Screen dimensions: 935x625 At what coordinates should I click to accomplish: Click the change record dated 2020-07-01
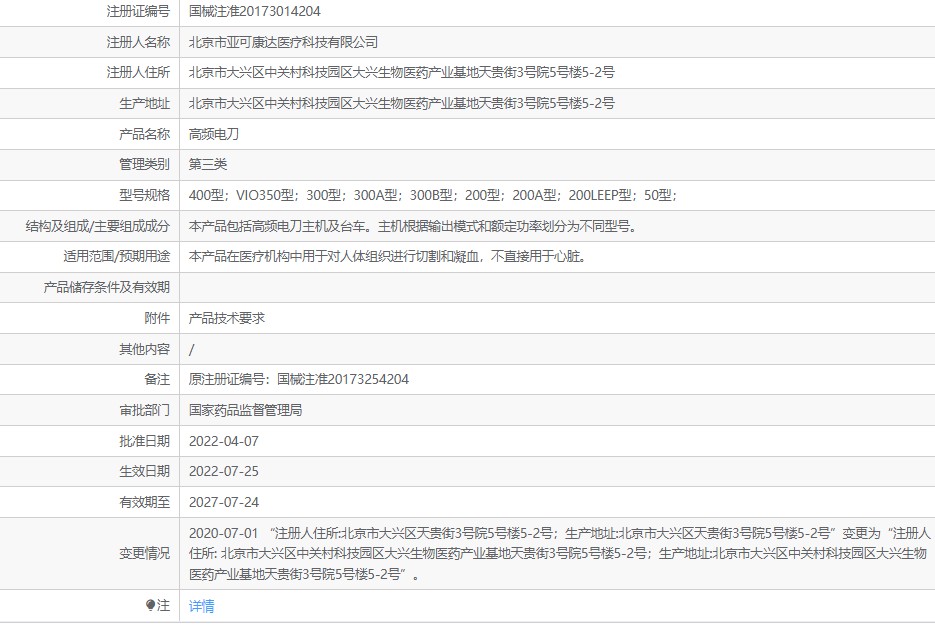pos(559,554)
